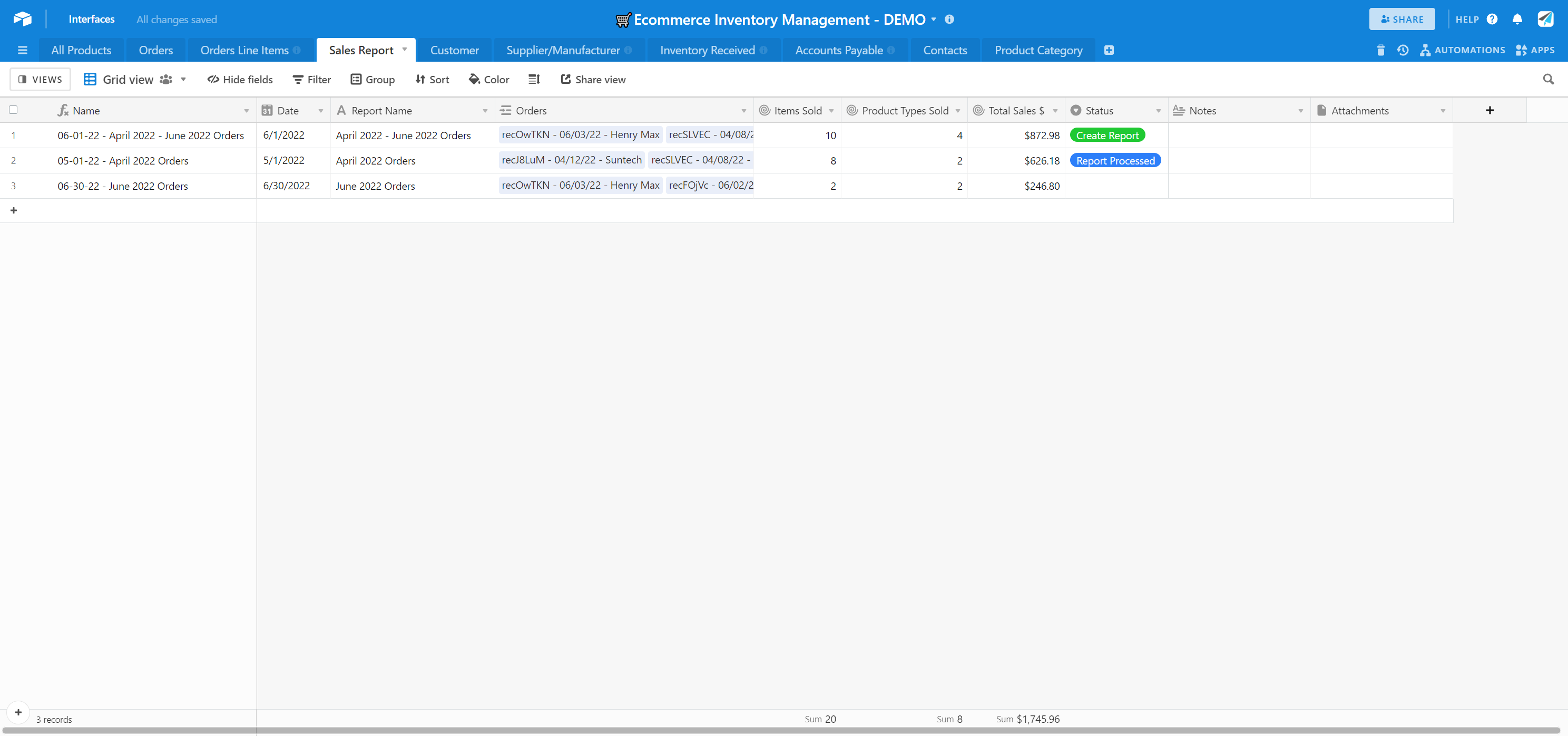Click the trash icon to view deleted records

(x=1380, y=51)
